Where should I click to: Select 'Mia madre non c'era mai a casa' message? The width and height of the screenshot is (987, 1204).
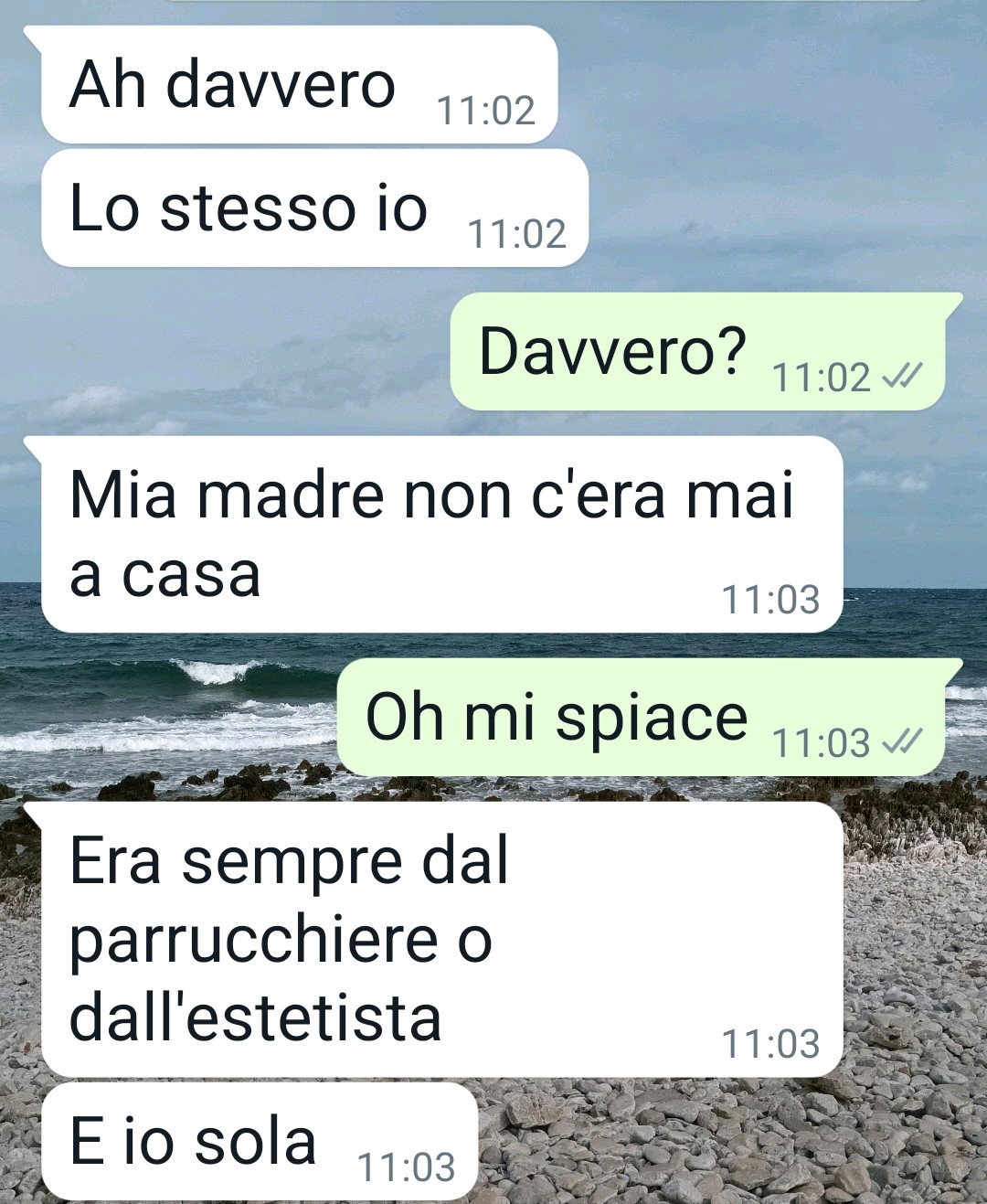(x=441, y=535)
